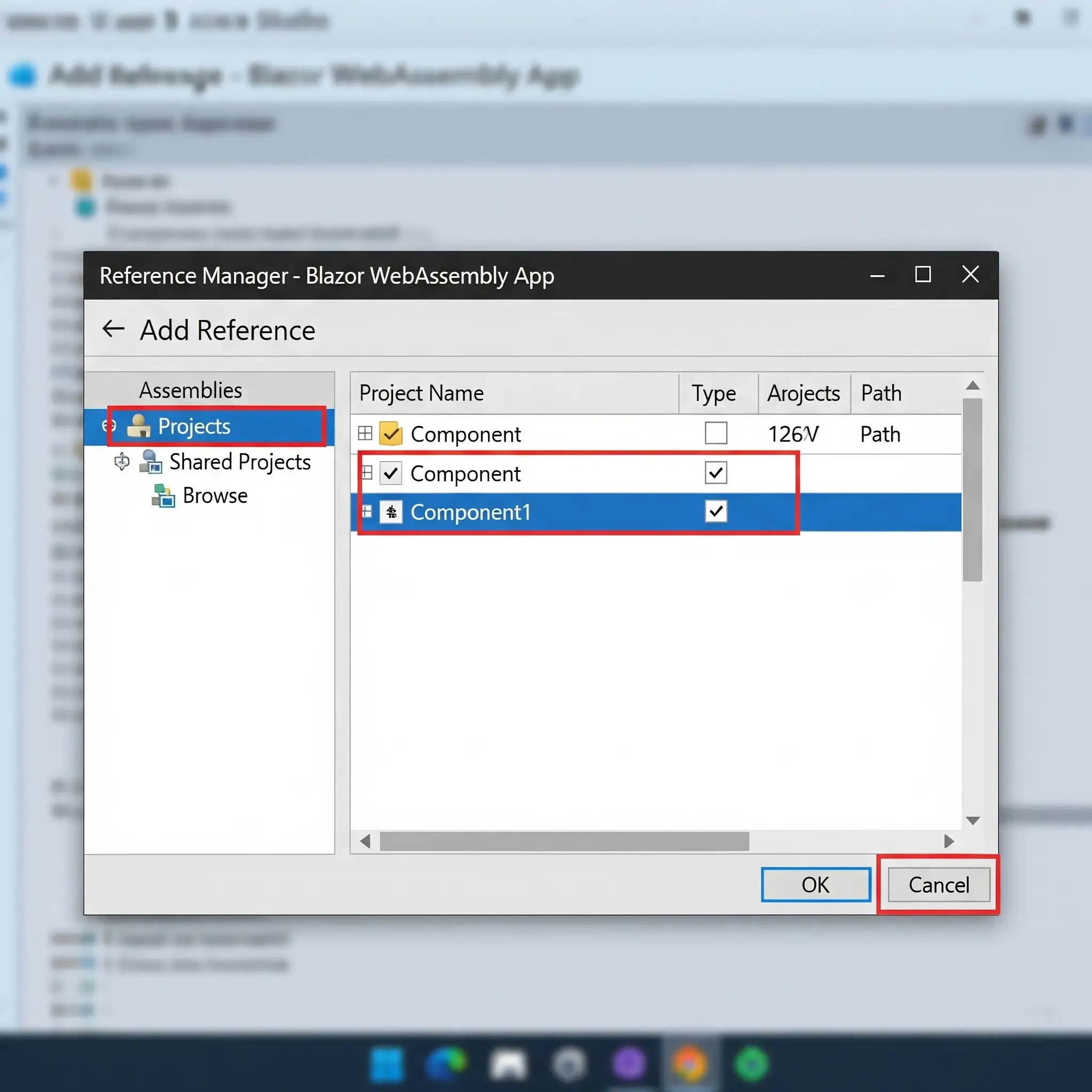
Task: Click the Arojects column header
Action: tap(804, 394)
